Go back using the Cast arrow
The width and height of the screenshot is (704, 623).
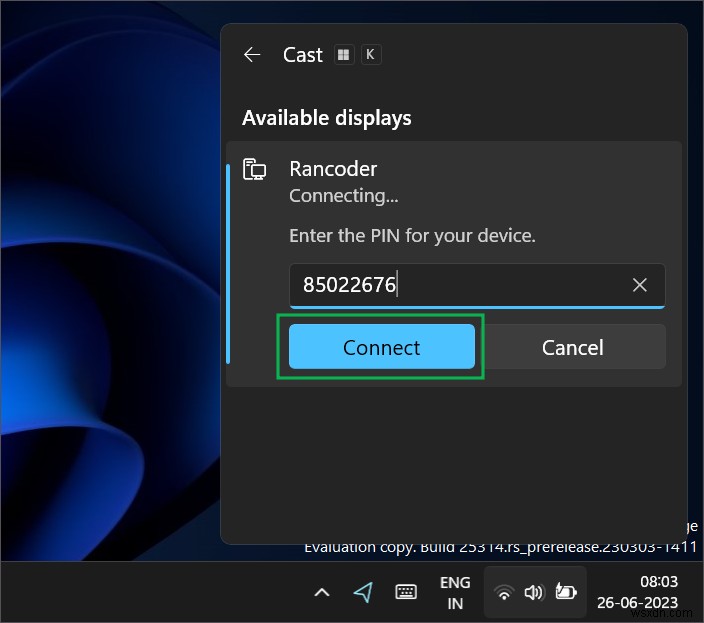pyautogui.click(x=252, y=55)
